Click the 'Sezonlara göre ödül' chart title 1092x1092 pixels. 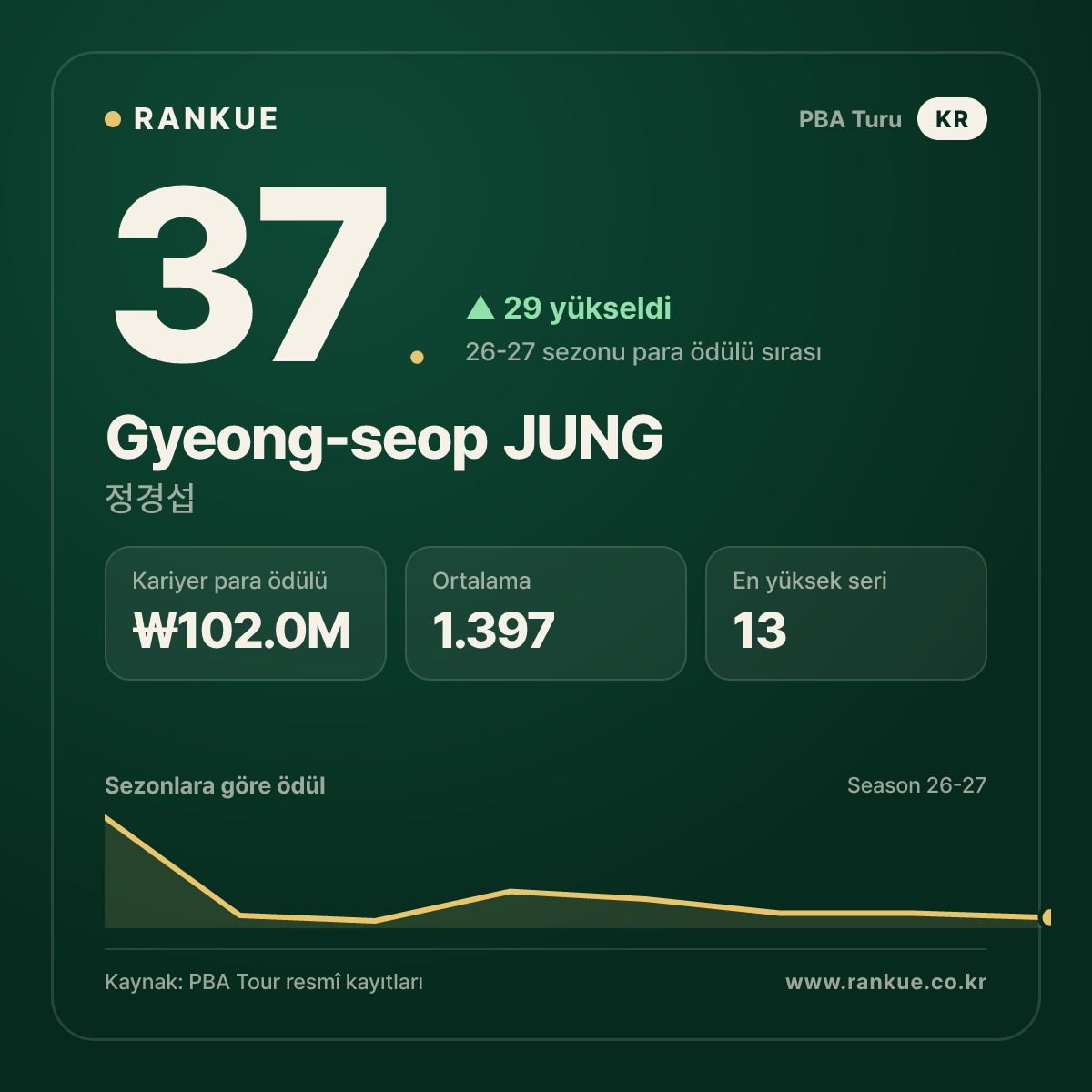215,786
